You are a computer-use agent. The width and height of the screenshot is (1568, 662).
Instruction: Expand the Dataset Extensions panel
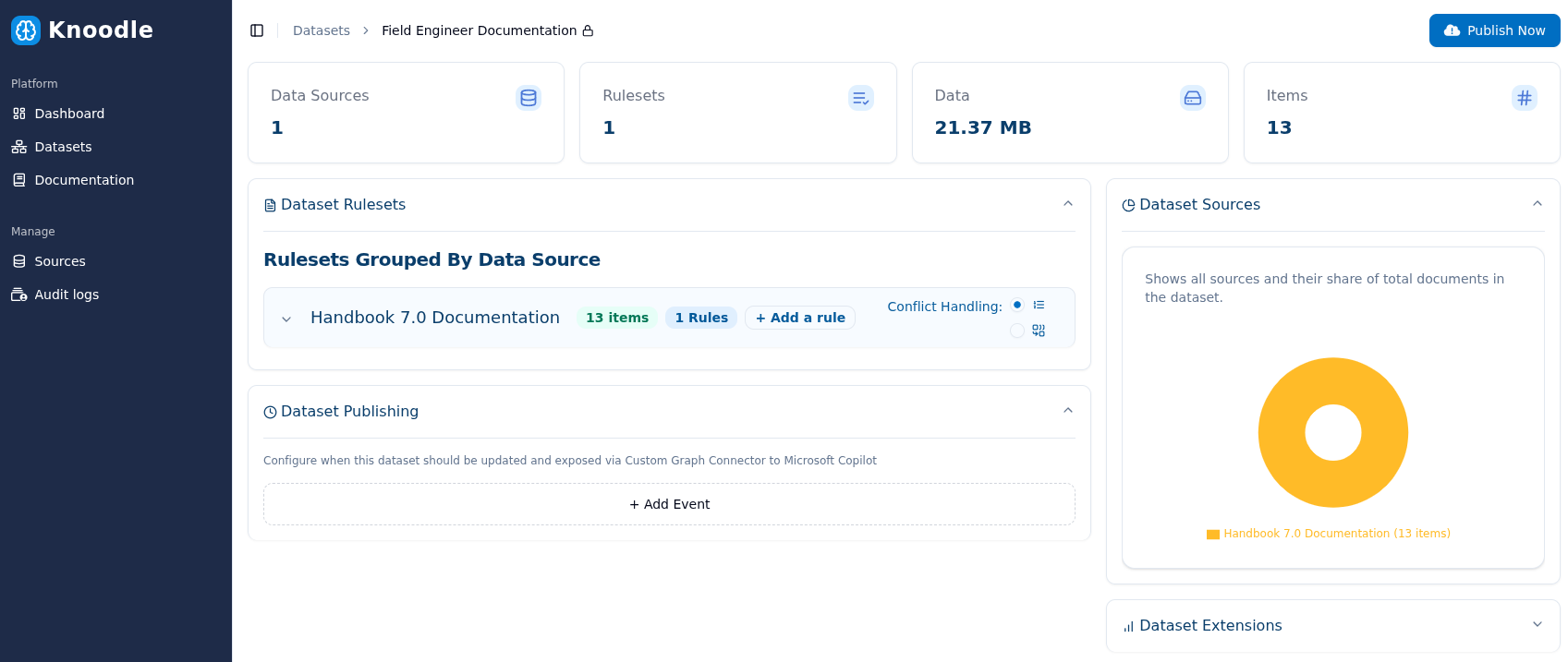[x=1538, y=625]
